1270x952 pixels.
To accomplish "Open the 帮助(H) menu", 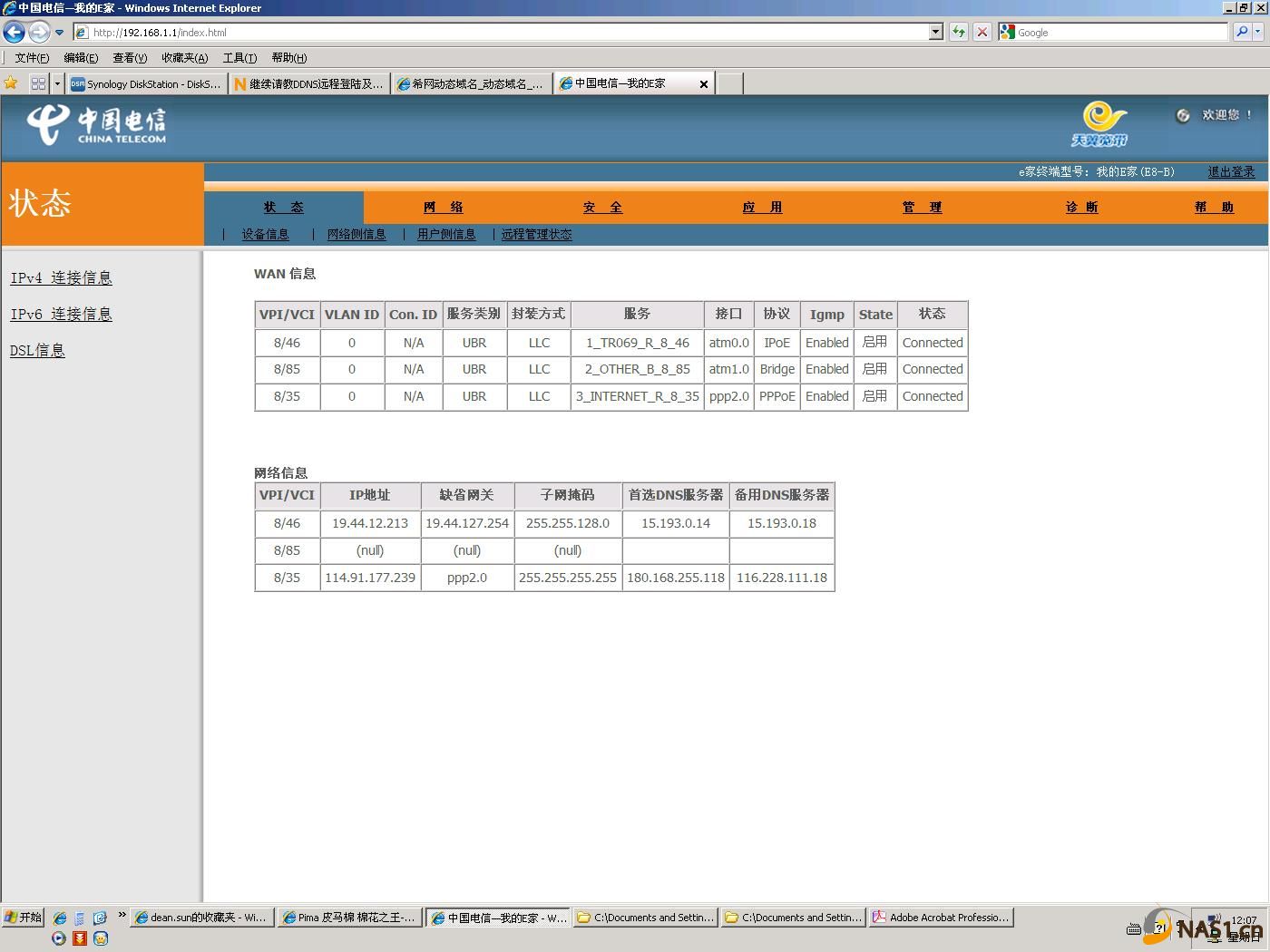I will click(289, 57).
